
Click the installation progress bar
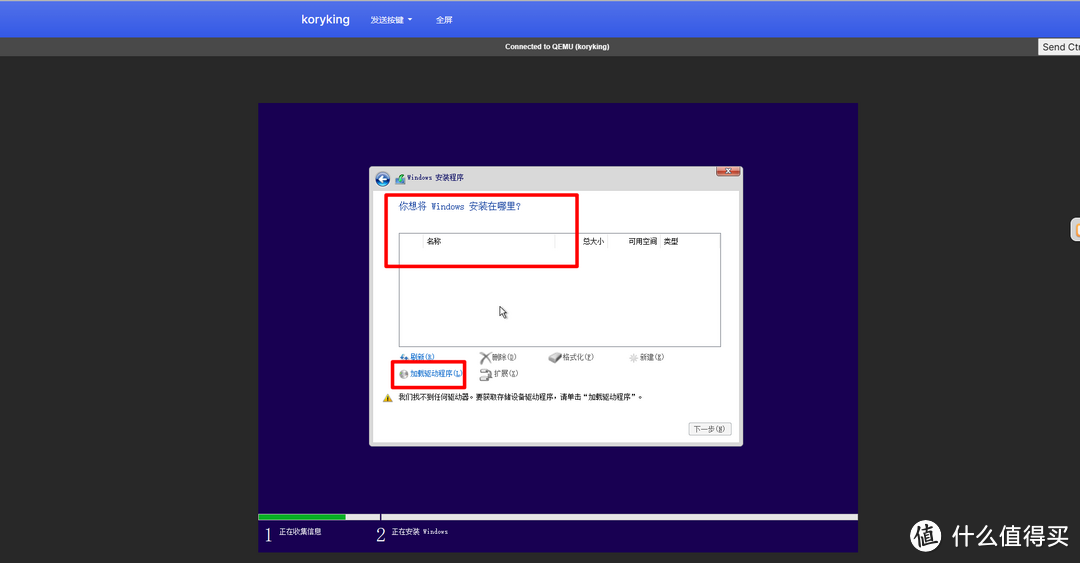[558, 517]
